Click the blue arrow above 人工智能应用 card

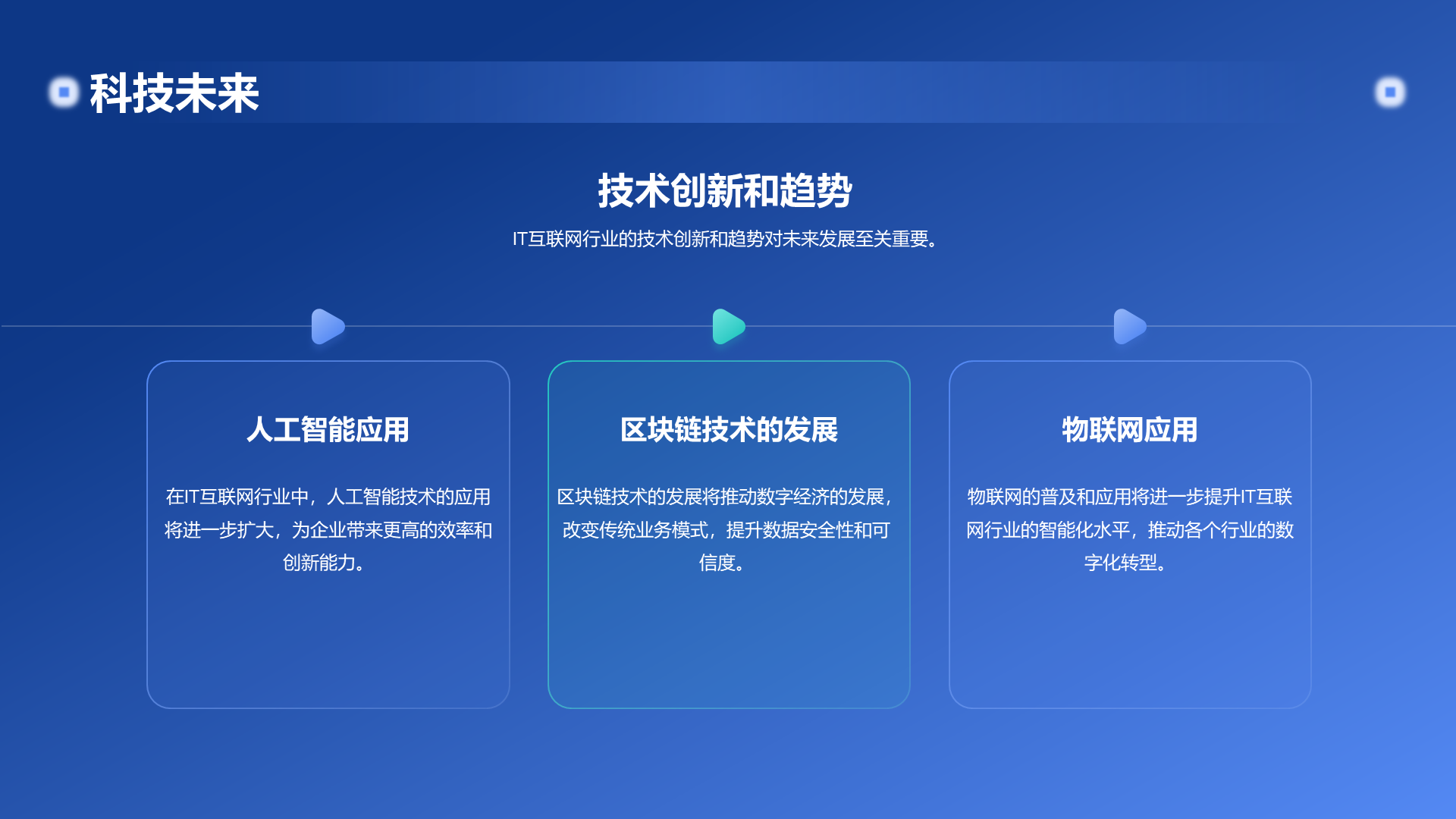pos(328,327)
